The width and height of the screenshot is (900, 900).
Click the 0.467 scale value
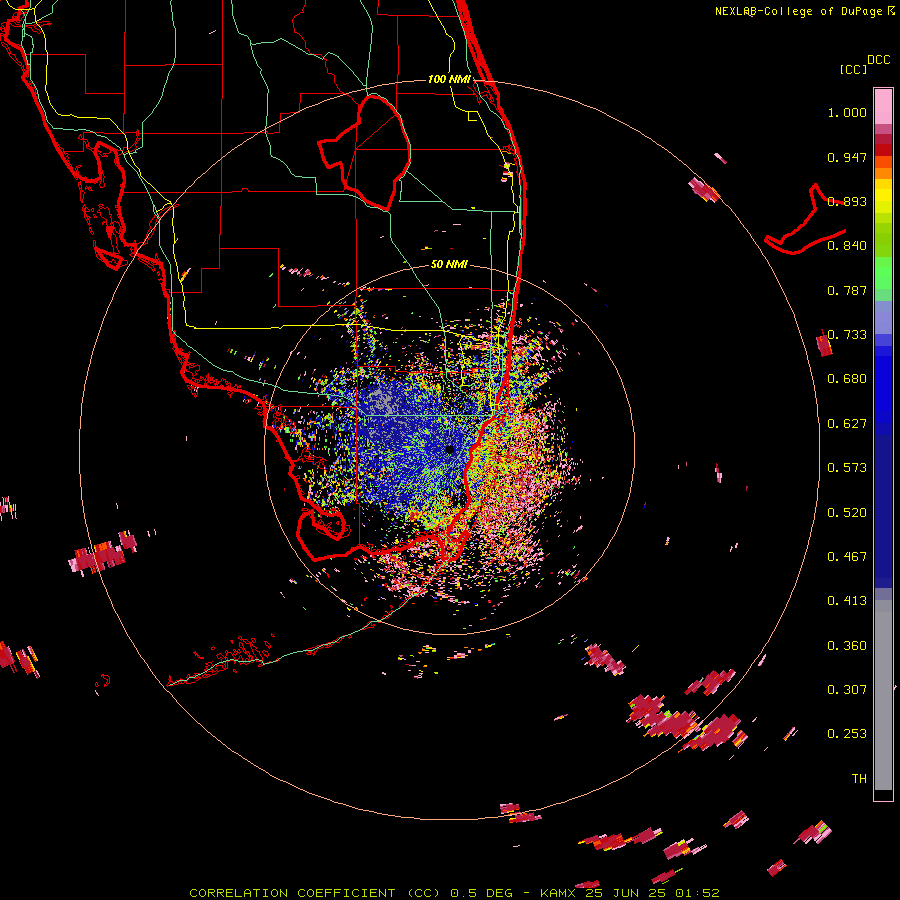[847, 556]
